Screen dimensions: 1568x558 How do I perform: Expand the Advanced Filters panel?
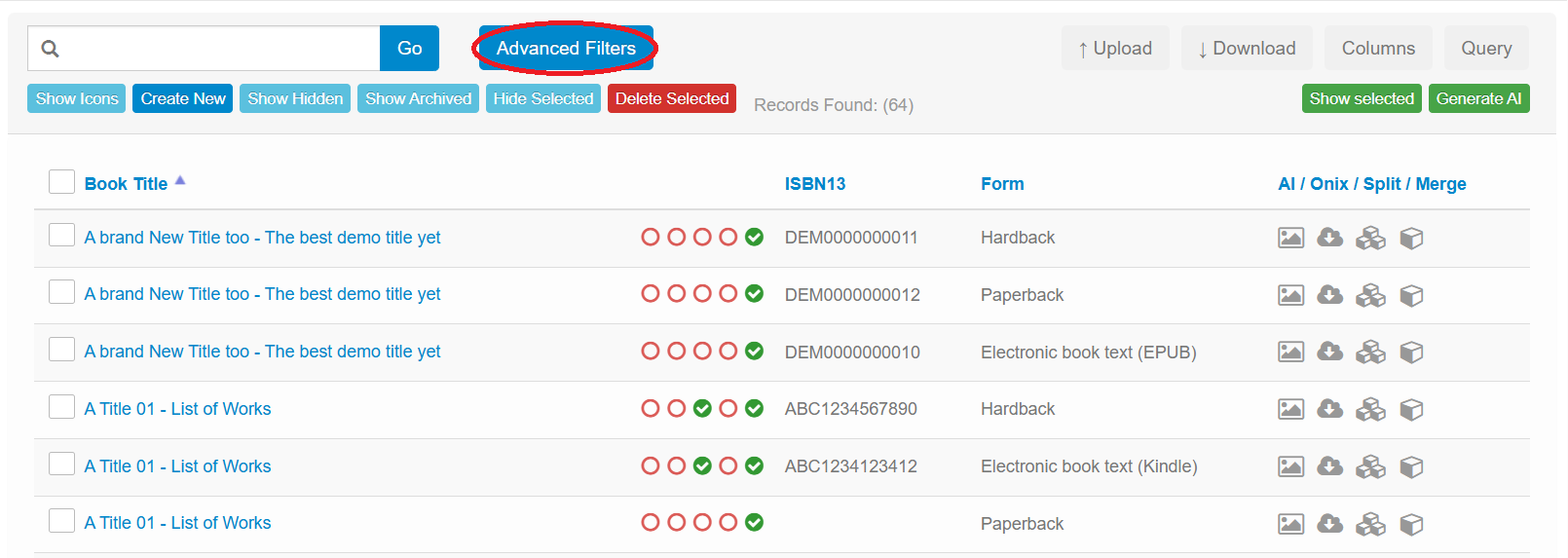(x=566, y=49)
